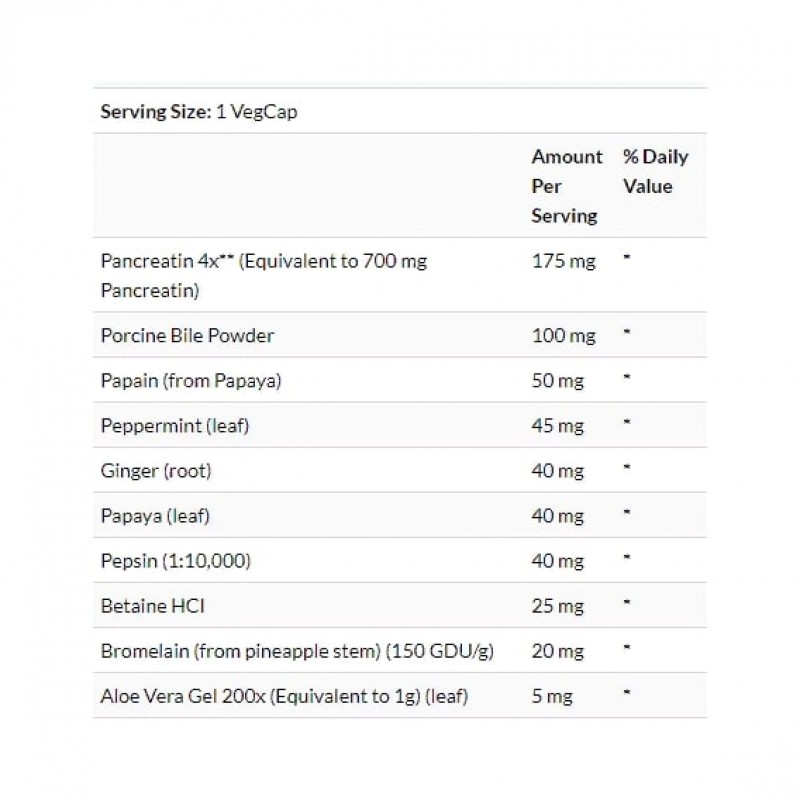
Task: Select the Papaya (leaf) ingredient name
Action: pos(155,516)
